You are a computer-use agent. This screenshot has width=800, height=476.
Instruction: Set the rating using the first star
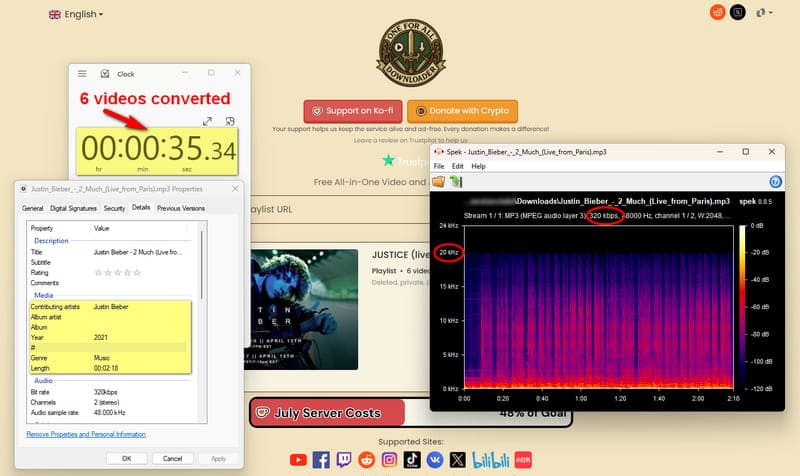(98, 272)
